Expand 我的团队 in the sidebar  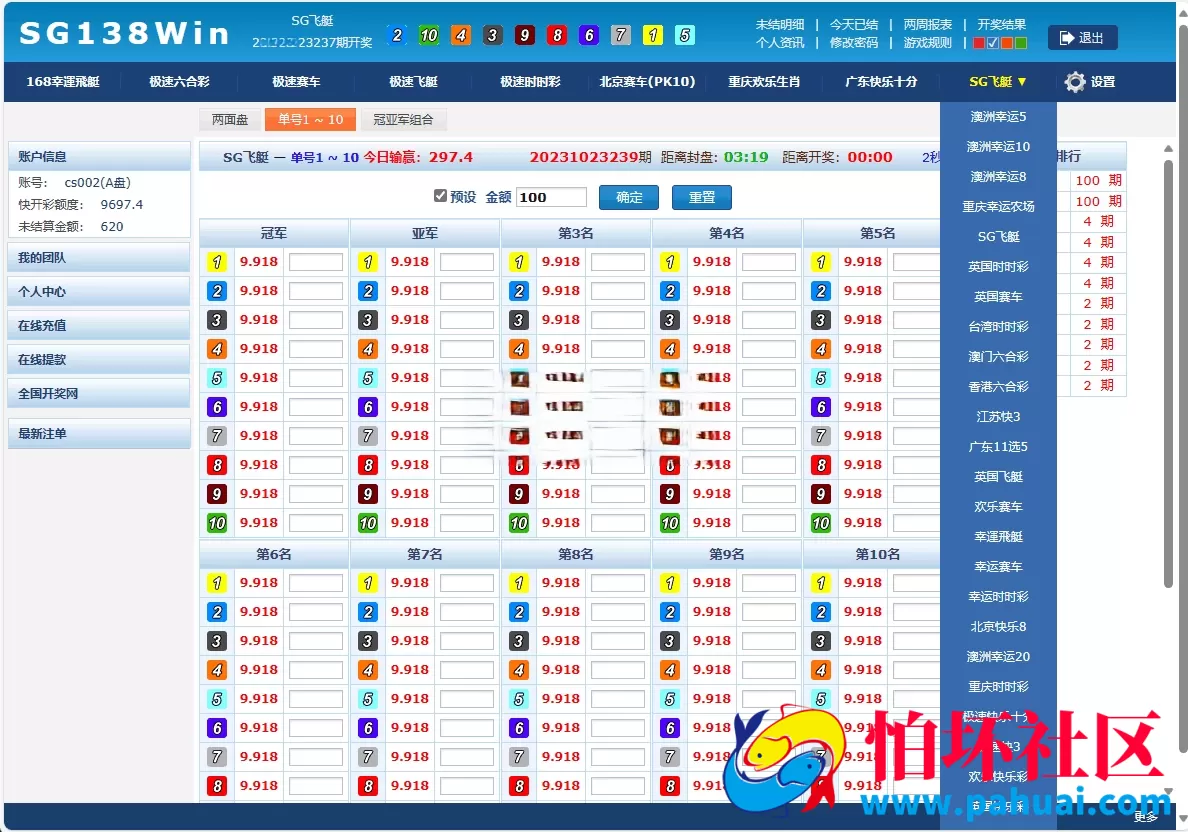tap(98, 258)
